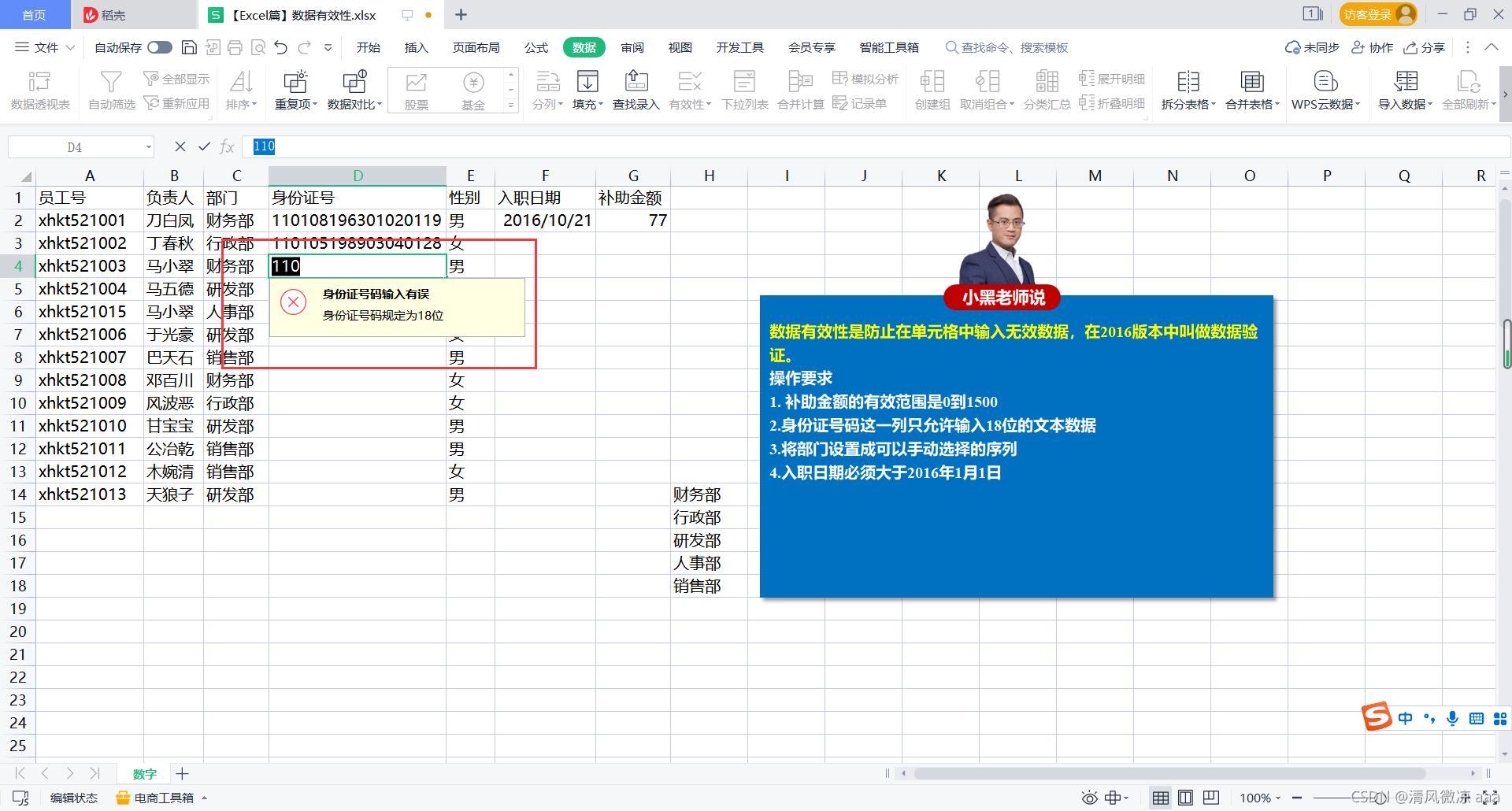Add a new sheet with plus icon
This screenshot has height=811, width=1512.
182,773
